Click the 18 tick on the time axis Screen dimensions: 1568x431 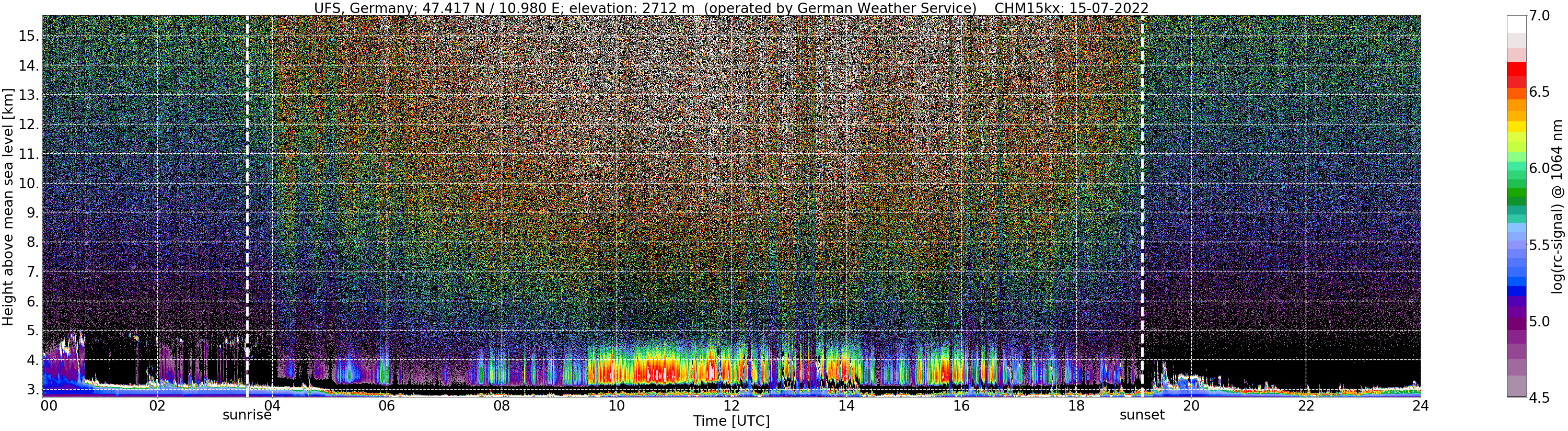pyautogui.click(x=1076, y=406)
